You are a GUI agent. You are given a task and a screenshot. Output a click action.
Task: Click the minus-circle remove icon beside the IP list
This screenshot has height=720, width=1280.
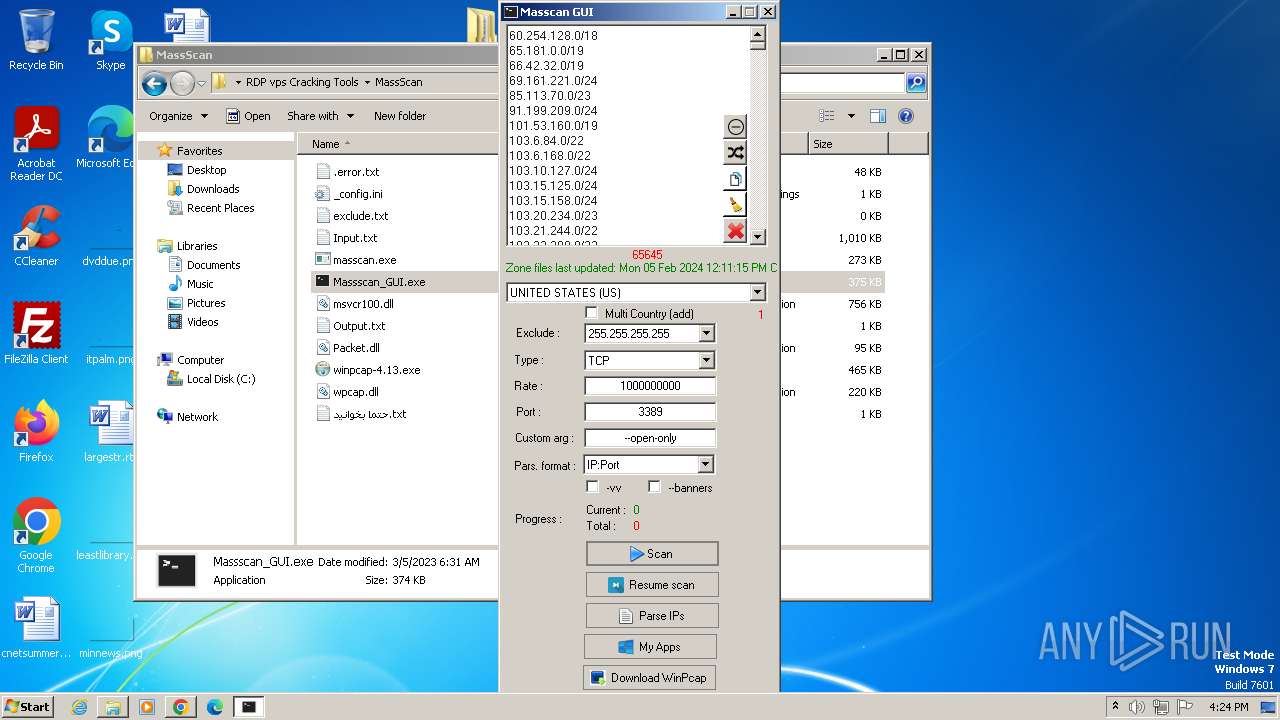736,127
